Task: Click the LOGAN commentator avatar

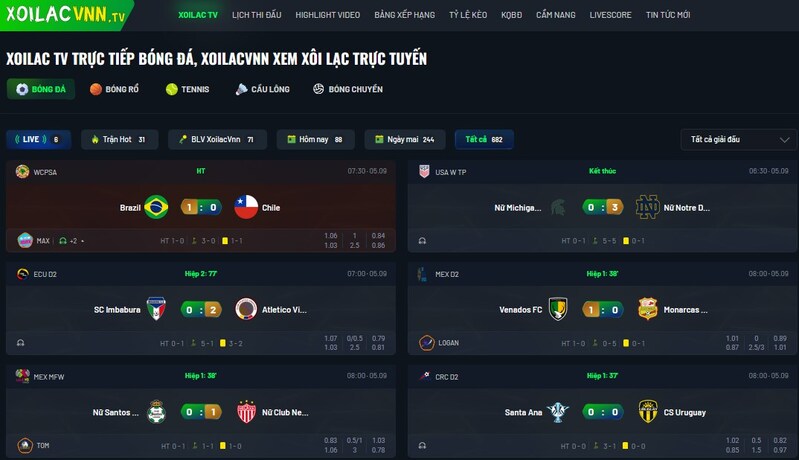Action: coord(427,343)
